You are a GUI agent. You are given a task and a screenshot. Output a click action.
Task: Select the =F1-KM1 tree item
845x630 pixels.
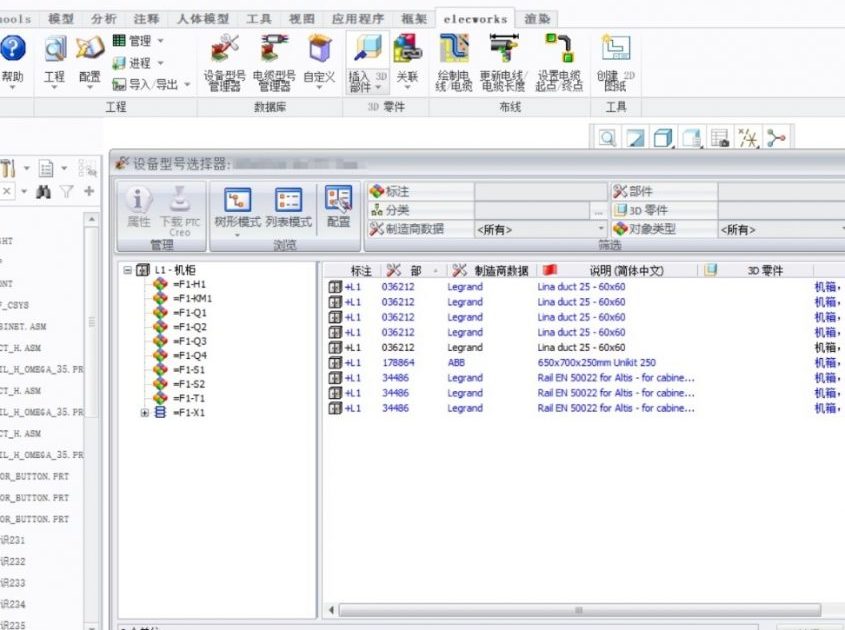[193, 298]
